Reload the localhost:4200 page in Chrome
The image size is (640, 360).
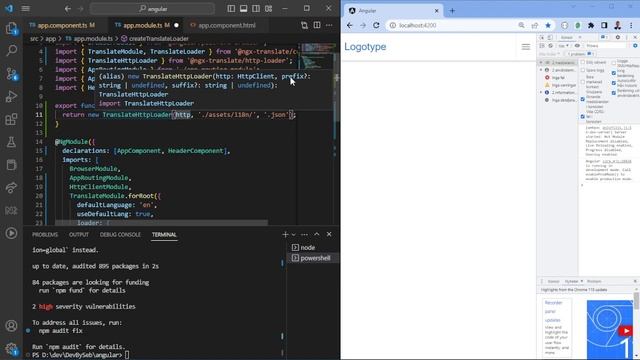point(376,25)
